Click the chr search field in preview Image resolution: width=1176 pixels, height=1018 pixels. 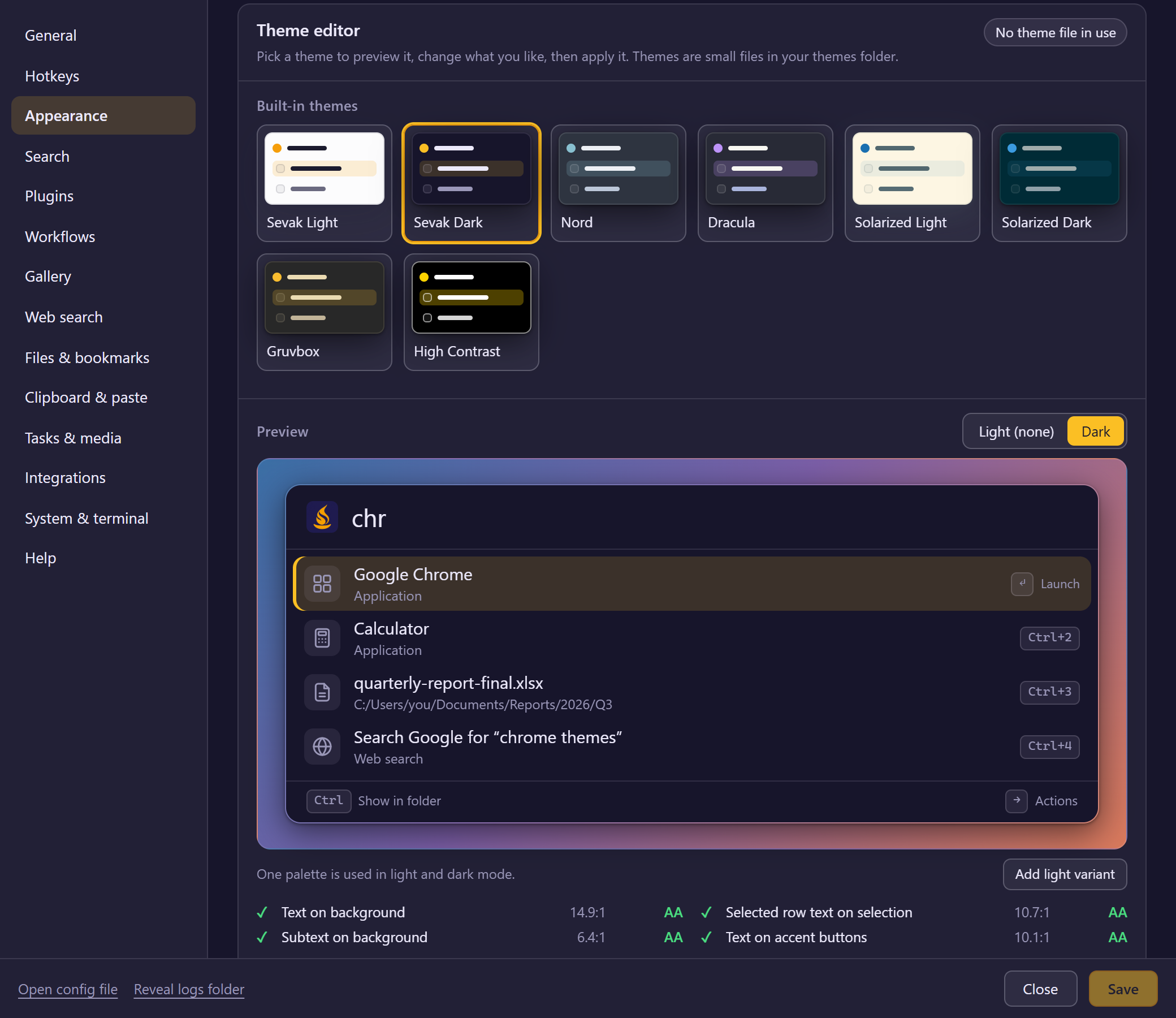click(x=691, y=517)
